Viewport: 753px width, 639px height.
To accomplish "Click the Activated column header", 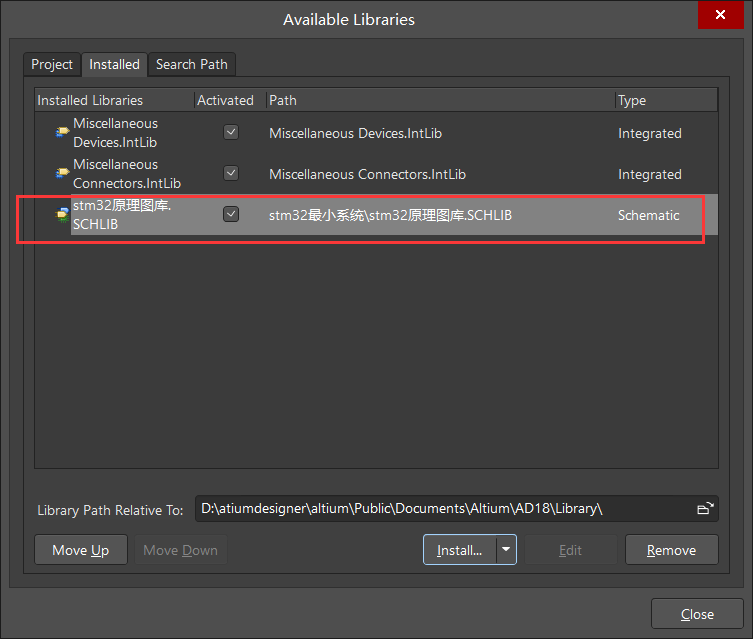I will (x=230, y=100).
